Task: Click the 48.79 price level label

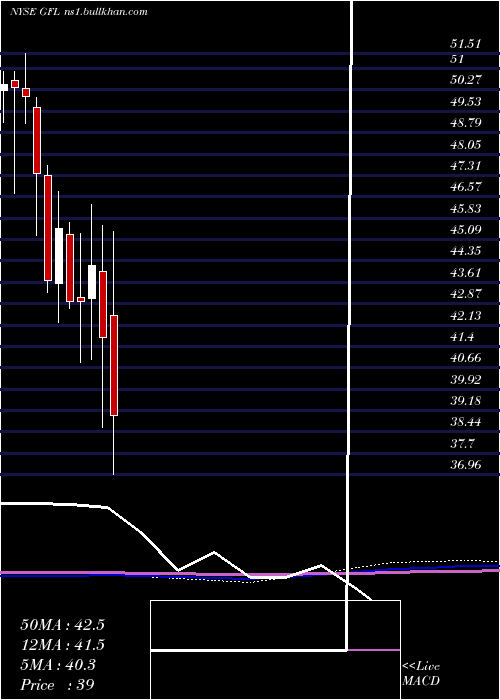Action: [x=467, y=122]
